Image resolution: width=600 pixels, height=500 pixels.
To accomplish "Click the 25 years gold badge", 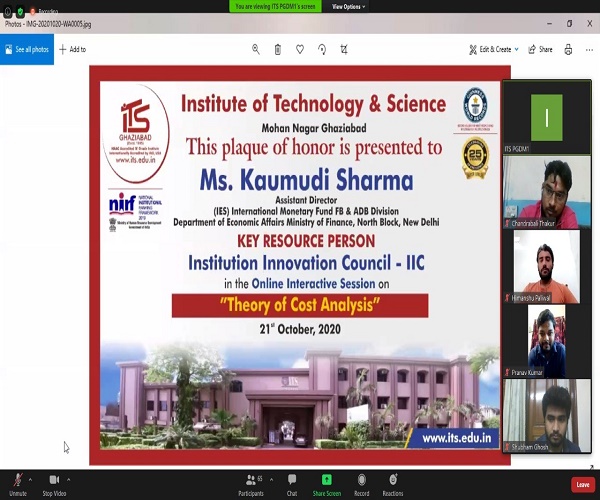I will pos(475,158).
